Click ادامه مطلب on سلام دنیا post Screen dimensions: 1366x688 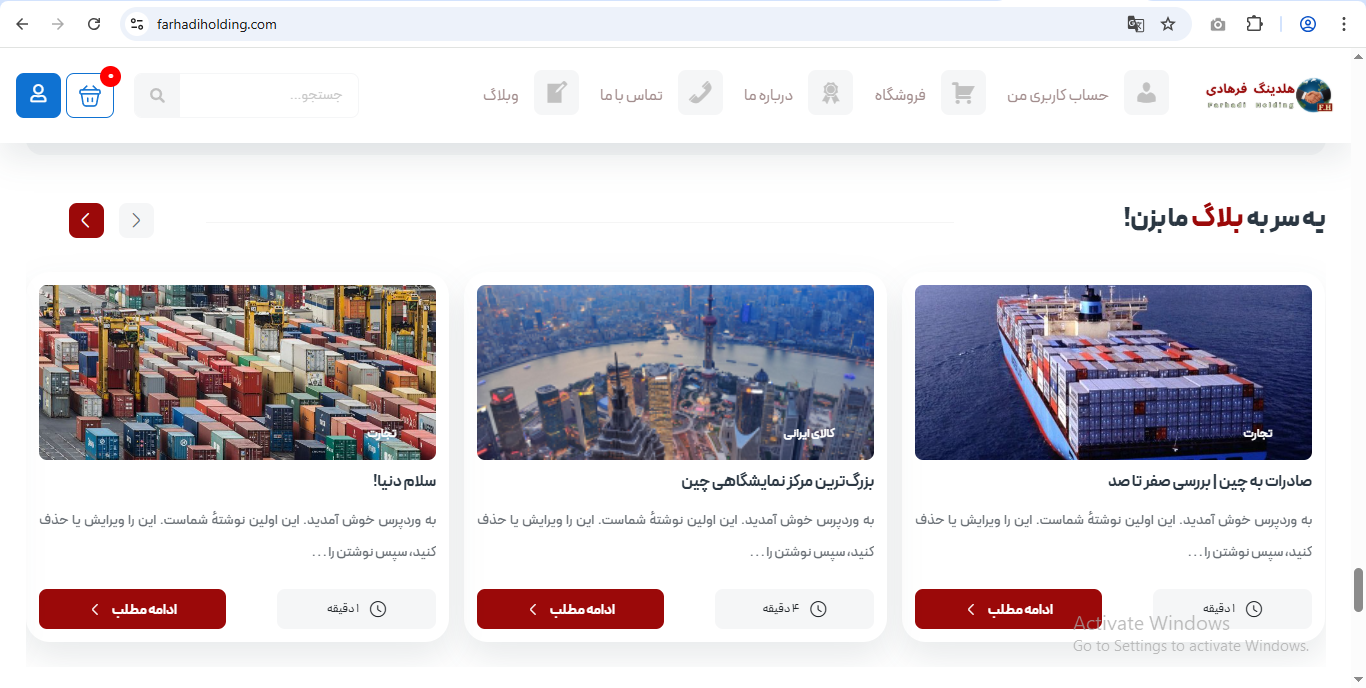[132, 609]
